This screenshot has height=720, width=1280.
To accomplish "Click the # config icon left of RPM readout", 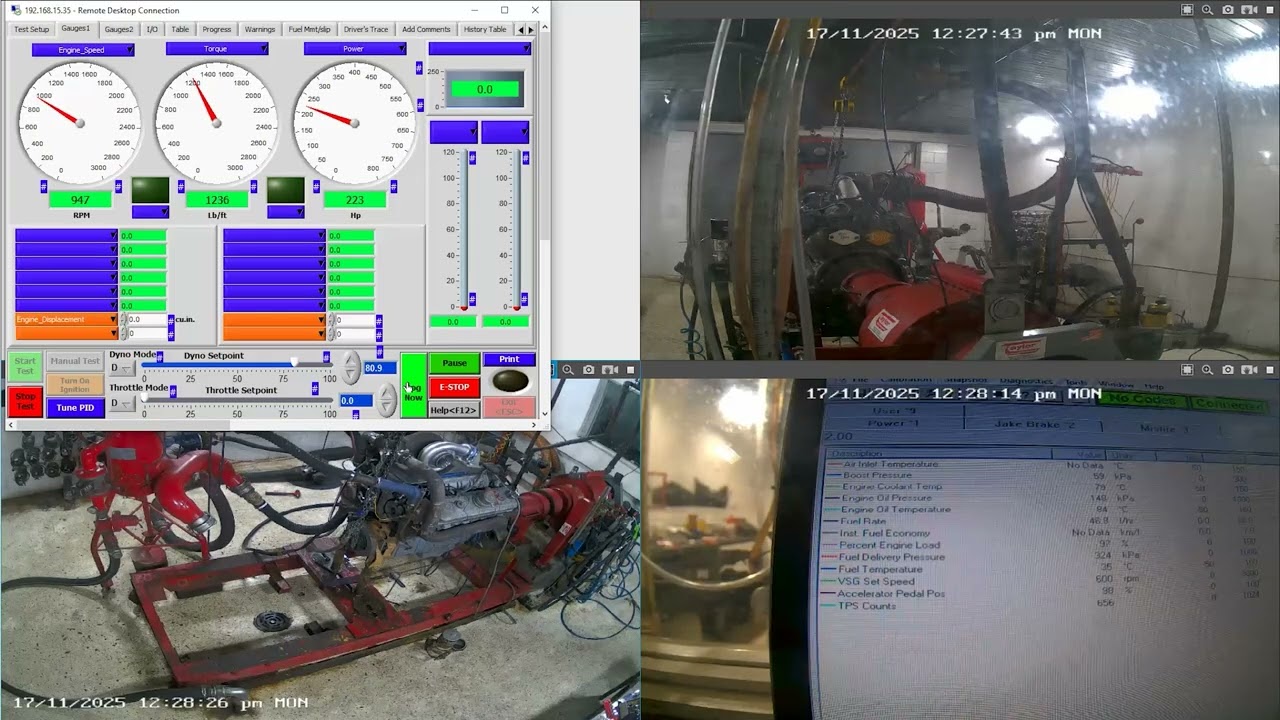I will (44, 186).
